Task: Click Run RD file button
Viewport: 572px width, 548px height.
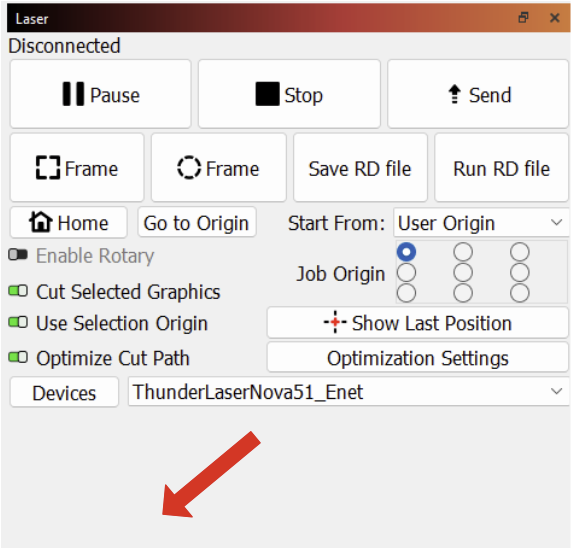Action: (x=502, y=168)
